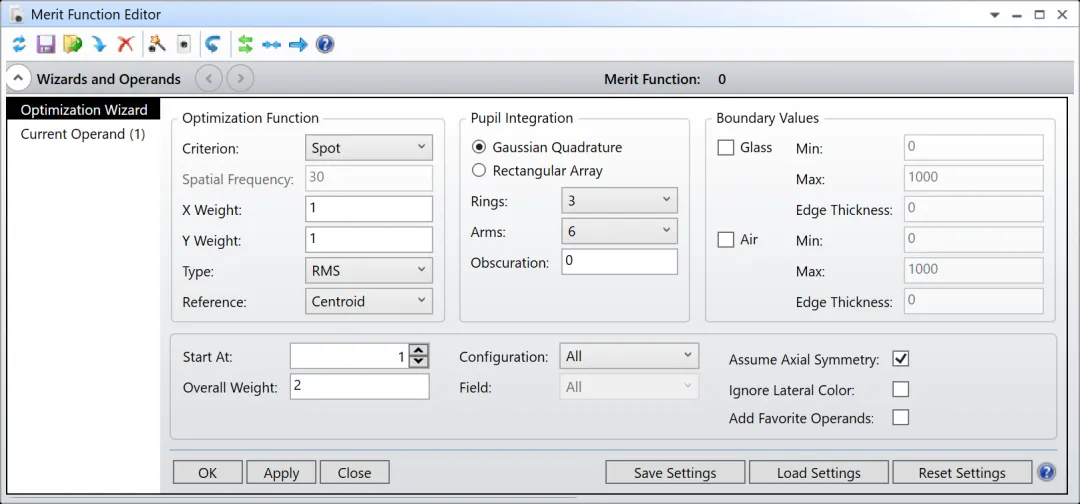Click the Load merit function folder icon
Viewport: 1080px width, 504px height.
[x=72, y=44]
